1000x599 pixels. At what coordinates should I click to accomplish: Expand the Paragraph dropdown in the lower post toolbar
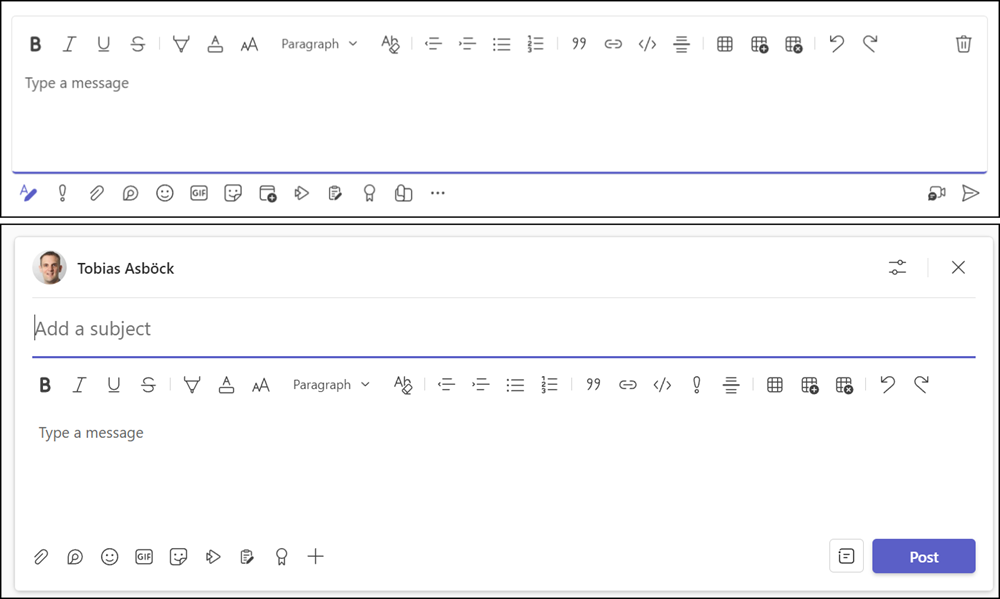[x=331, y=385]
